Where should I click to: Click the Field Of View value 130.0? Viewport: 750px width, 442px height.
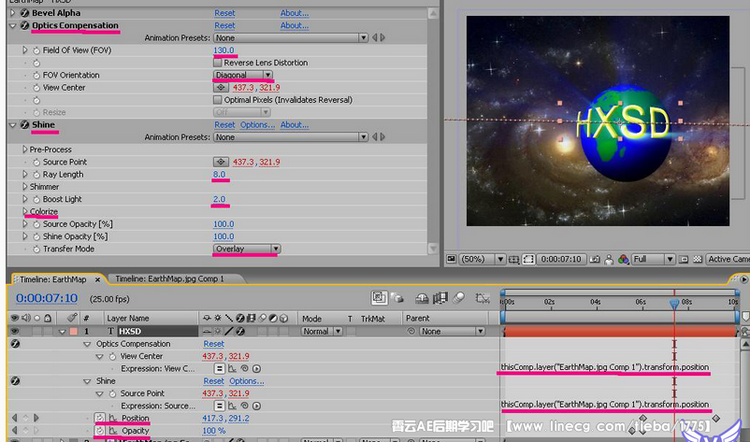pyautogui.click(x=224, y=50)
